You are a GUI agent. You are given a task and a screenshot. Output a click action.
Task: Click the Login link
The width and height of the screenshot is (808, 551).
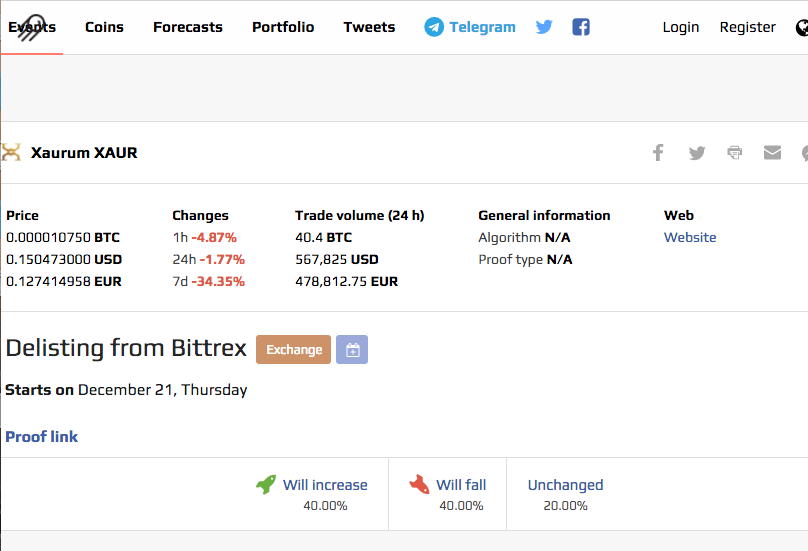tap(681, 27)
